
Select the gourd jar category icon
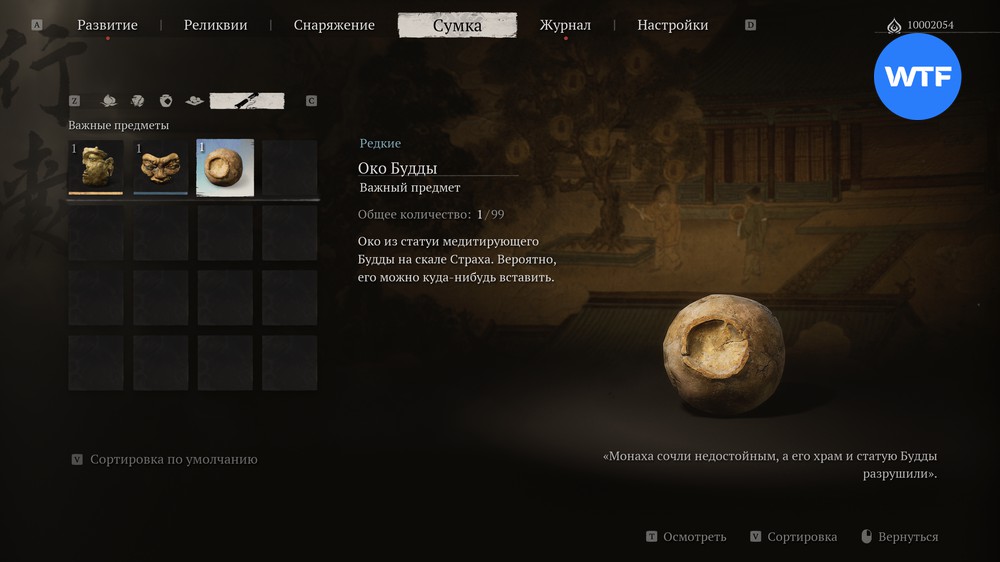(x=166, y=101)
